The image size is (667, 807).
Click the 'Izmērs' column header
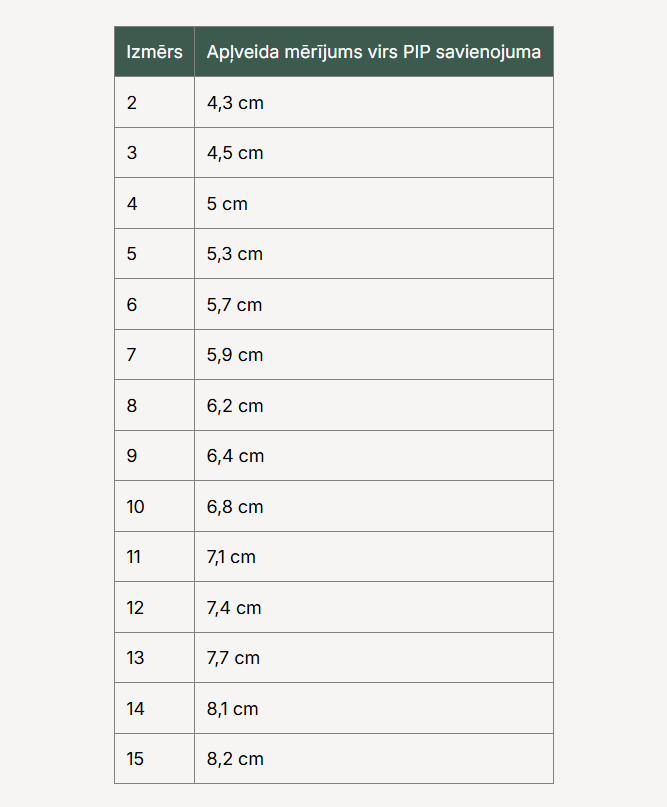coord(154,52)
